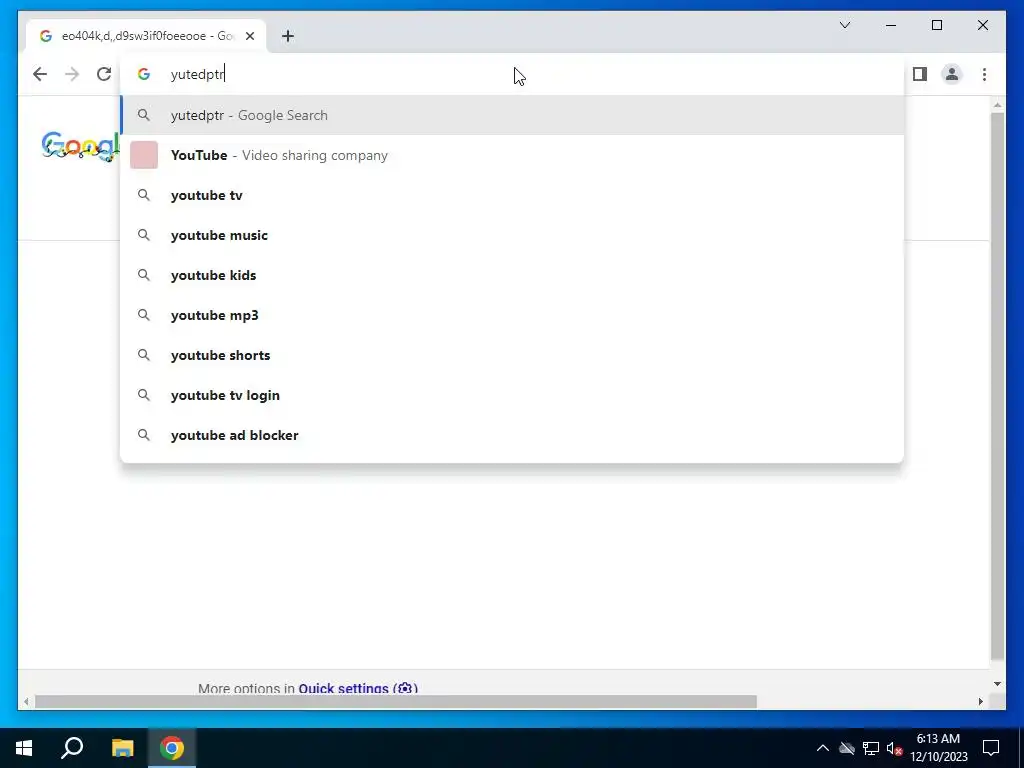Image resolution: width=1024 pixels, height=768 pixels.
Task: Toggle the Chrome side panel icon
Action: click(x=920, y=74)
